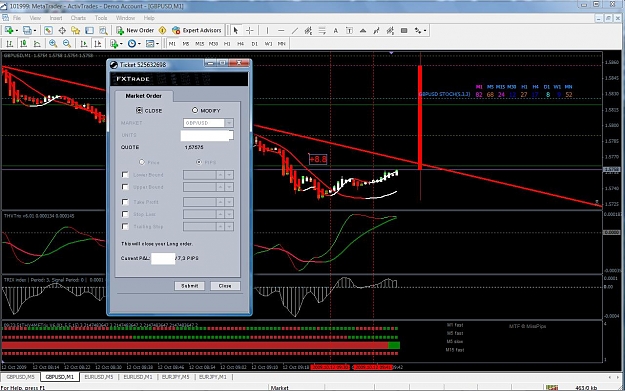Select the crosshair tool
Image resolution: width=625 pixels, height=391 pixels.
click(x=250, y=30)
